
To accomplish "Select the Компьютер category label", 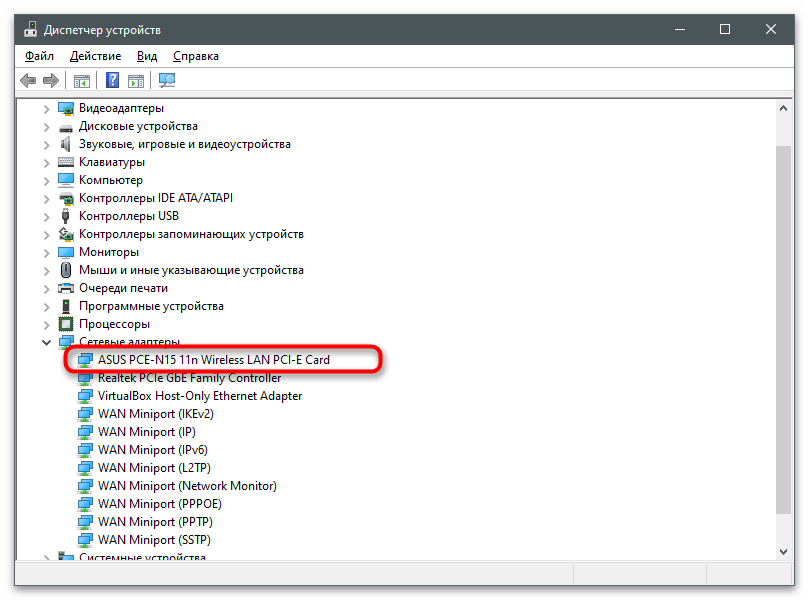I will tap(110, 181).
